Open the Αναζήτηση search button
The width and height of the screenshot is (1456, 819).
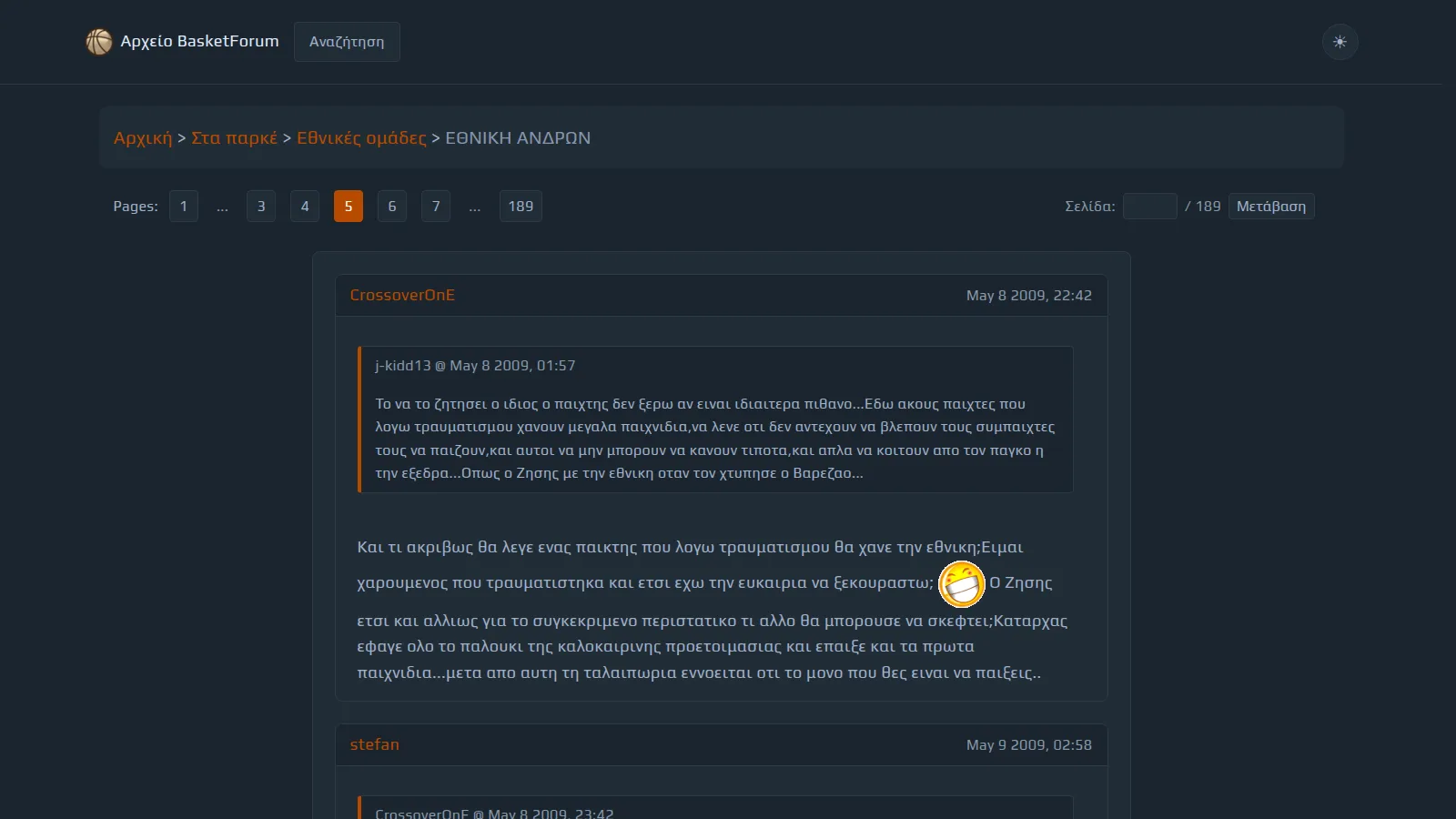point(347,42)
